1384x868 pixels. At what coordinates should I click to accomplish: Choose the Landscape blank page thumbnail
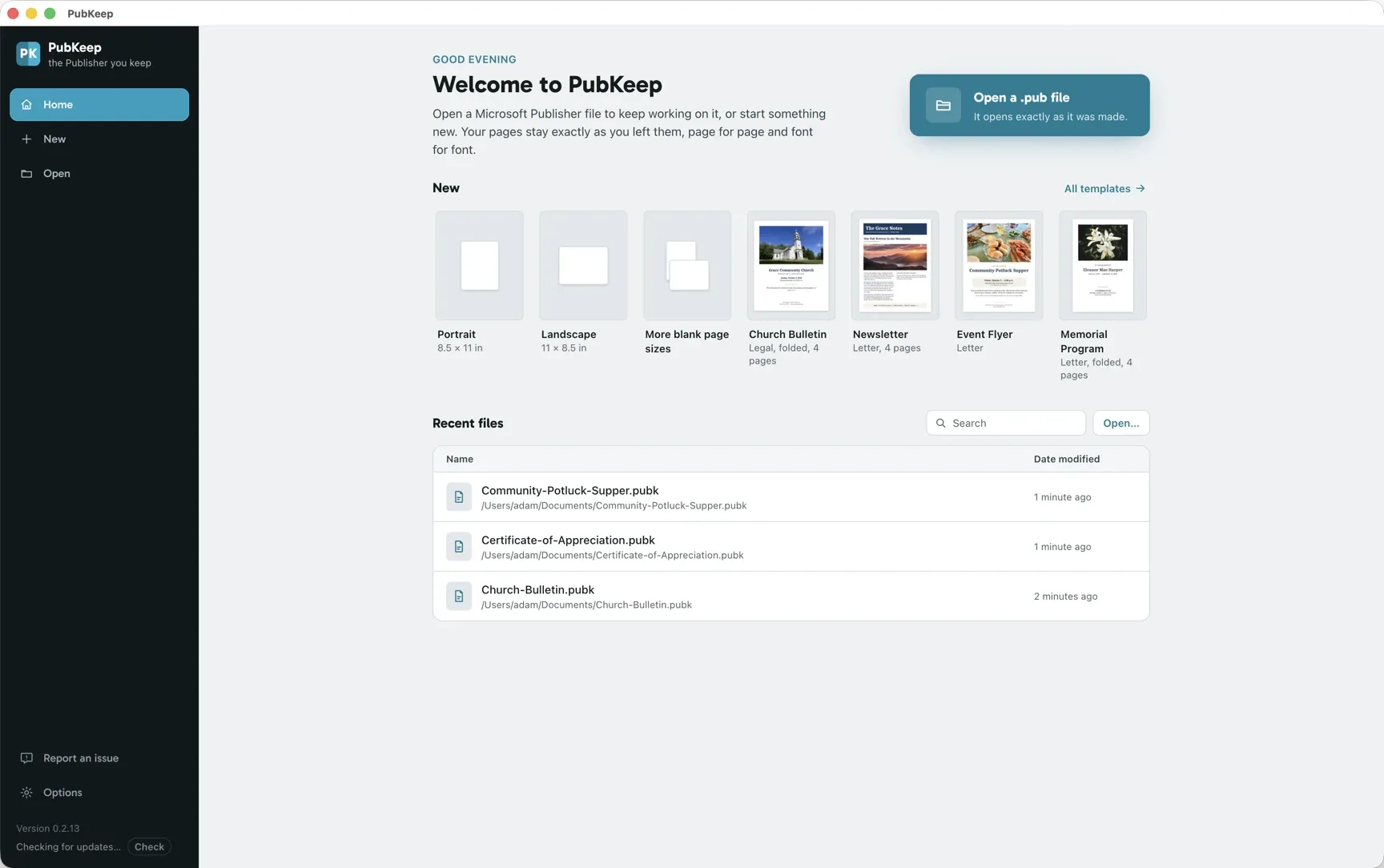583,266
